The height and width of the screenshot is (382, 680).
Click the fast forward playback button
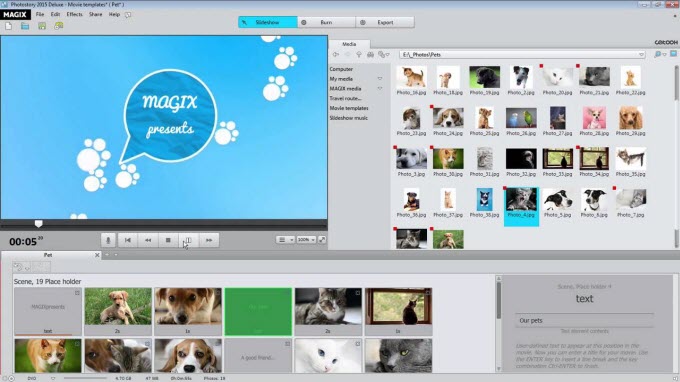(x=209, y=240)
